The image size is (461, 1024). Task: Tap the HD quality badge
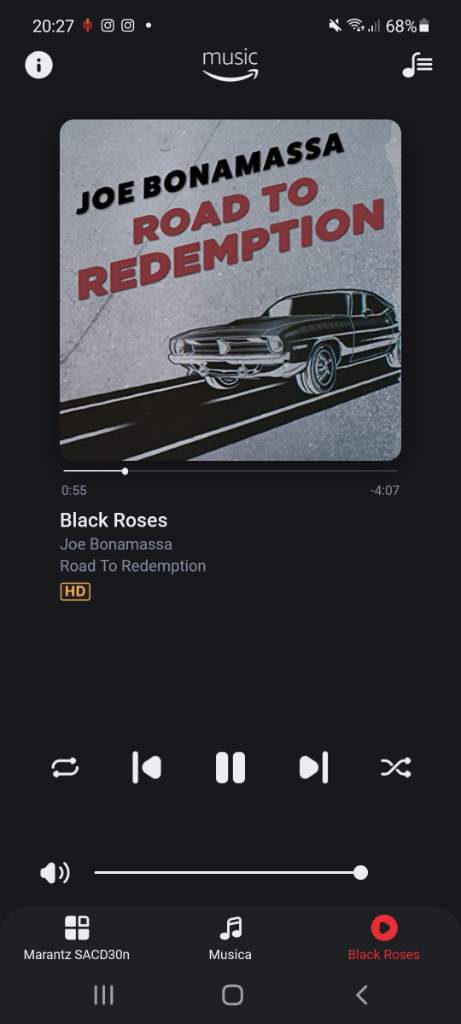click(75, 592)
